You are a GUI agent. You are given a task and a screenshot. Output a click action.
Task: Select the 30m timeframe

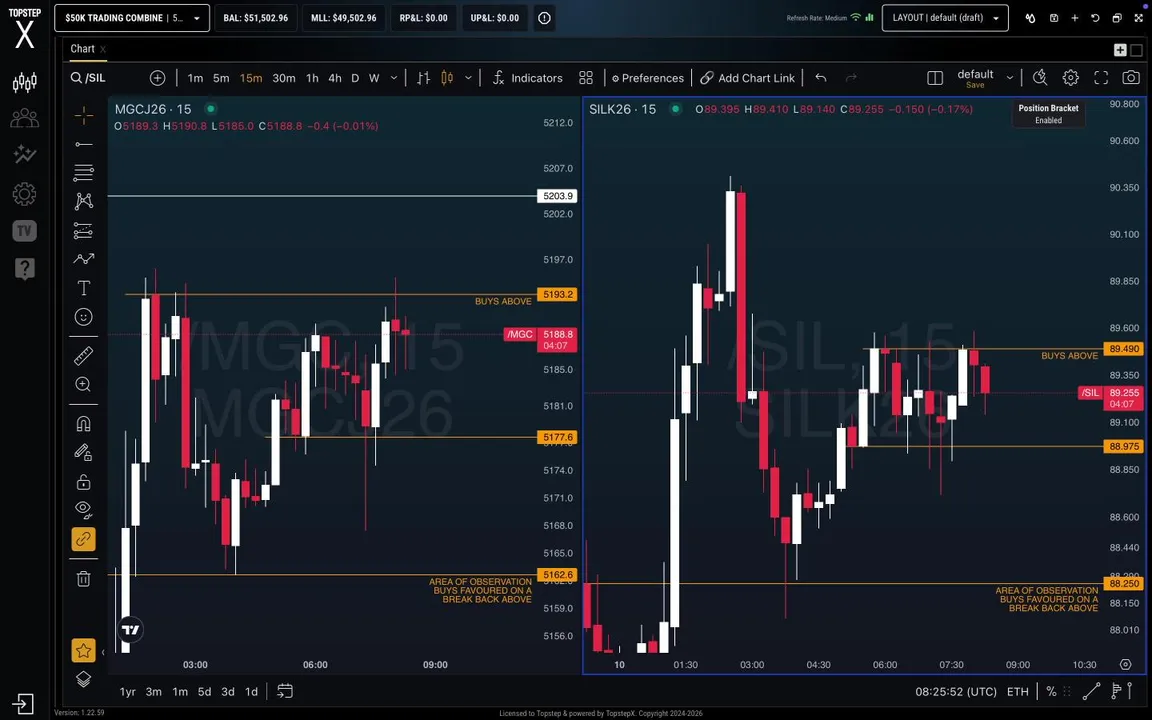point(284,78)
